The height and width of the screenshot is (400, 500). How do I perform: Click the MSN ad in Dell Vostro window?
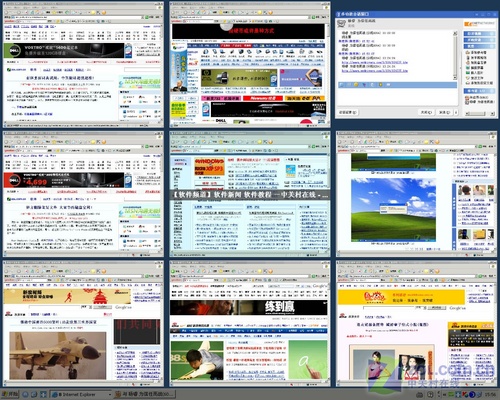pos(140,82)
